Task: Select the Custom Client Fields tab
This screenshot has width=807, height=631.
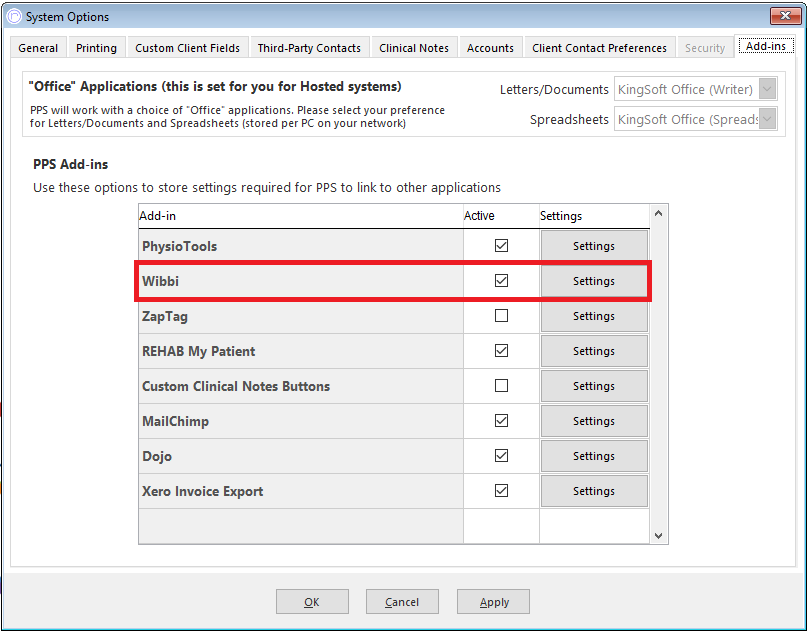Action: click(x=187, y=48)
